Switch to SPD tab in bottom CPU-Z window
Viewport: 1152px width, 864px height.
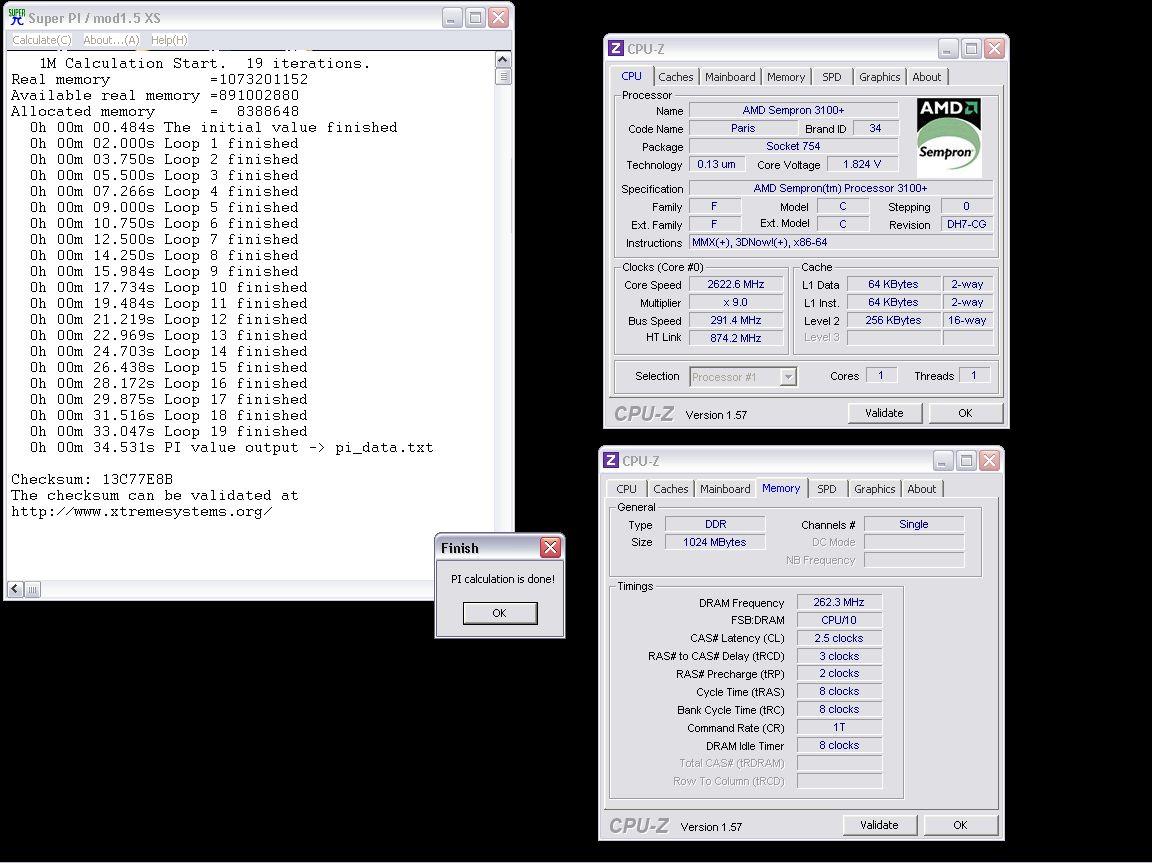[827, 489]
